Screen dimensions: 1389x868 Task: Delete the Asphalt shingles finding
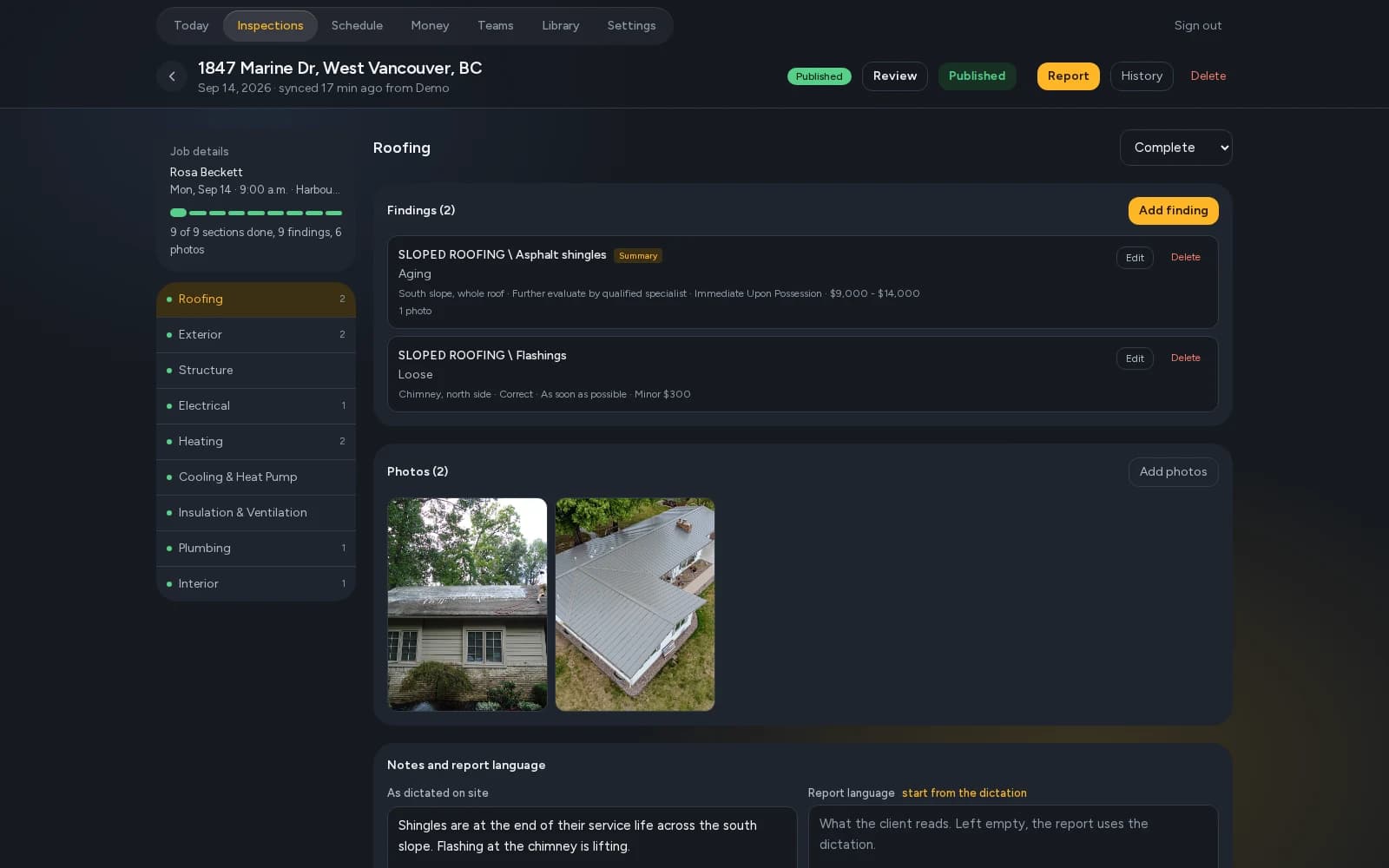pyautogui.click(x=1185, y=257)
